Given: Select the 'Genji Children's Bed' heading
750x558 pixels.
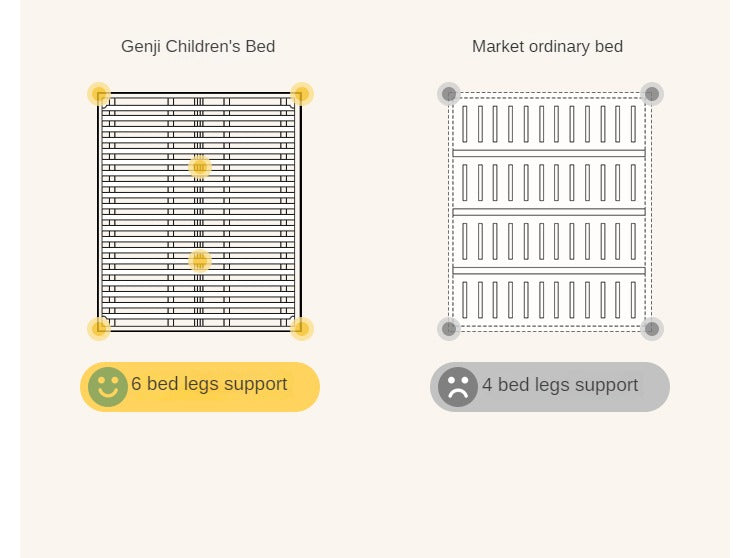Looking at the screenshot, I should (198, 46).
